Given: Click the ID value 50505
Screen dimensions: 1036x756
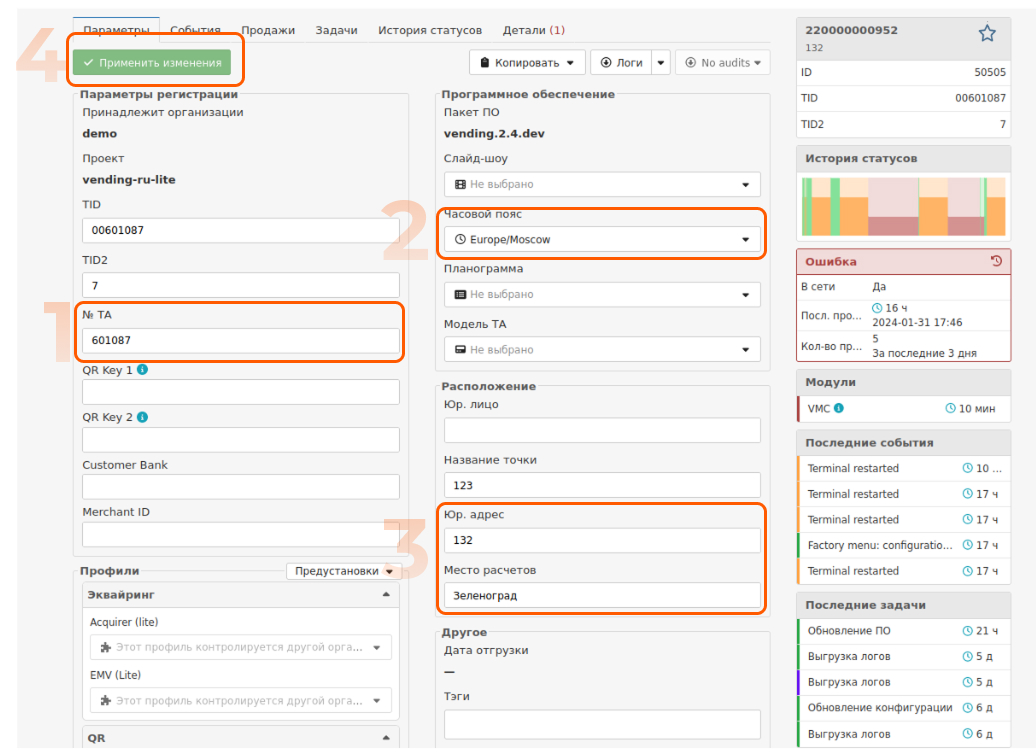Looking at the screenshot, I should point(990,72).
